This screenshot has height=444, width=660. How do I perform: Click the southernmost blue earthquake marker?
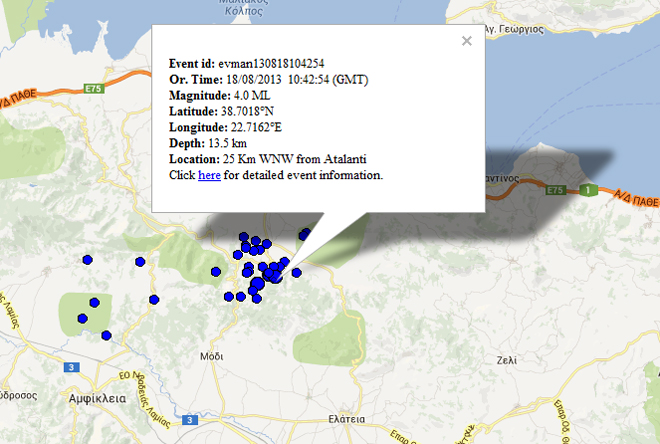[x=106, y=335]
